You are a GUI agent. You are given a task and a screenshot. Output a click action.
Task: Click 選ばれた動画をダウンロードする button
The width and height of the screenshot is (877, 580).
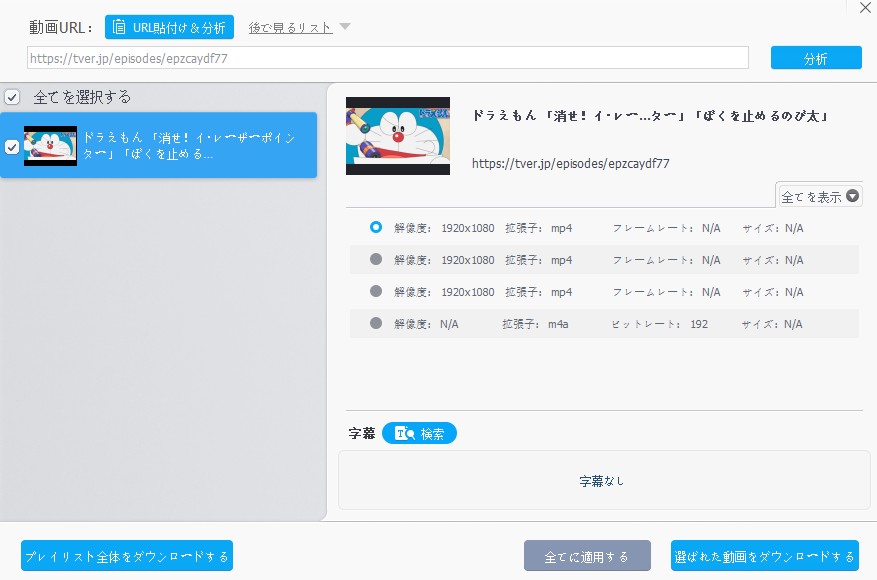click(765, 556)
